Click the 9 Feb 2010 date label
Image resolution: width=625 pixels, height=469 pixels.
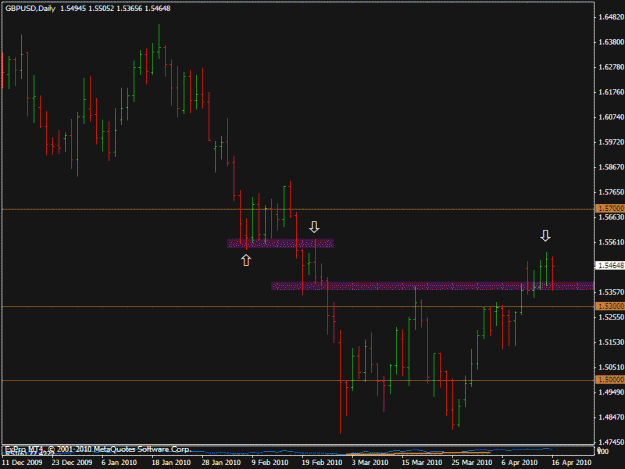[270, 463]
